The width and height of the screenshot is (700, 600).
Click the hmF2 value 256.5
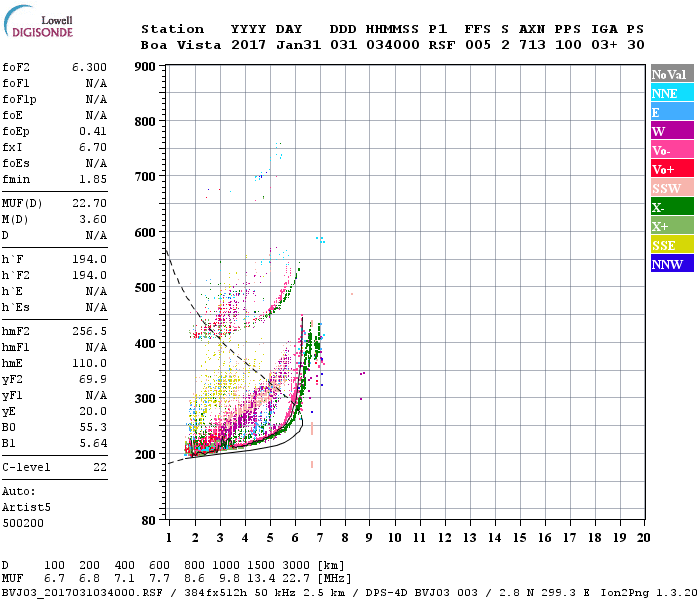click(90, 330)
